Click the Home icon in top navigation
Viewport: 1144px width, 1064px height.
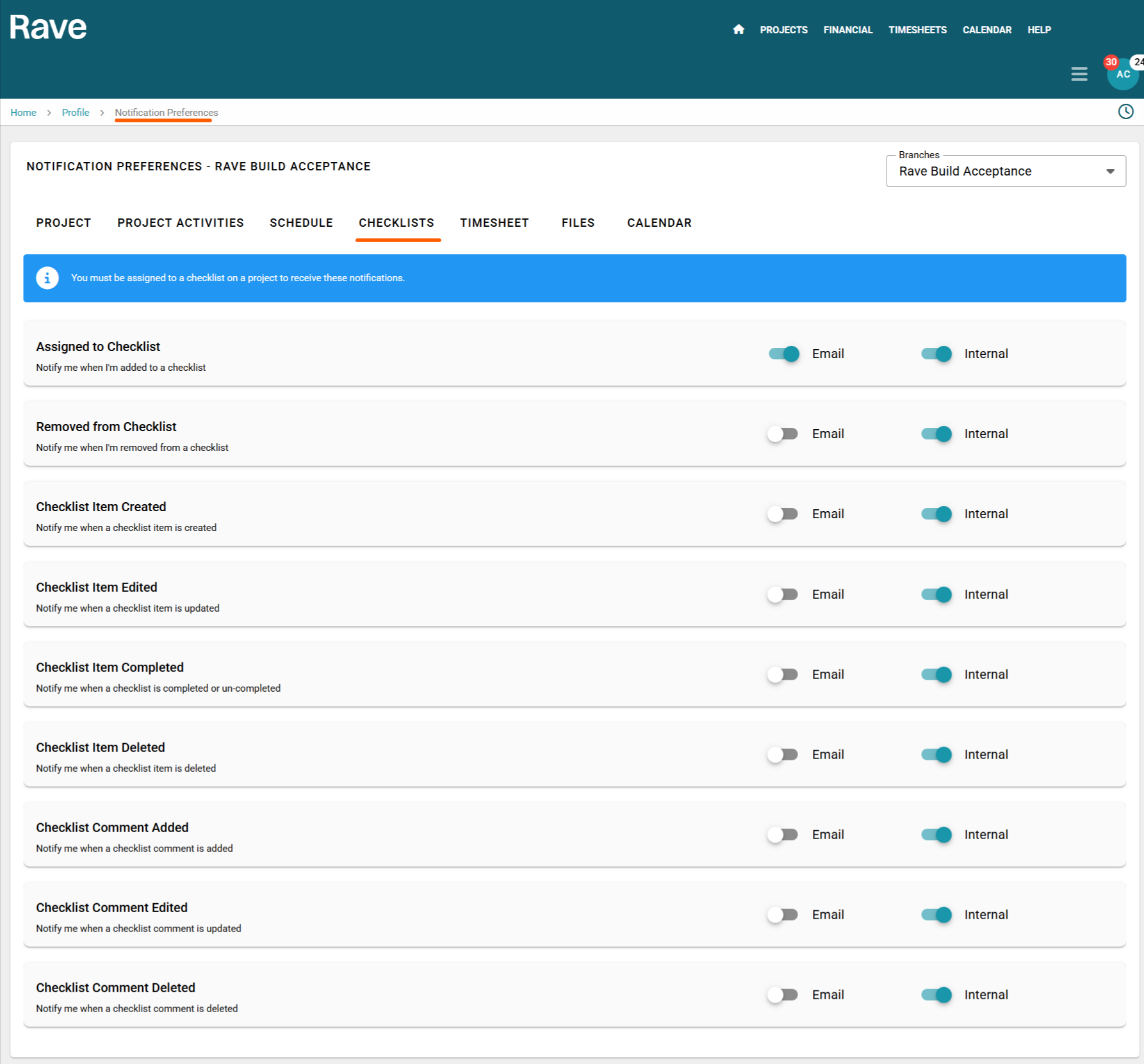(x=739, y=29)
